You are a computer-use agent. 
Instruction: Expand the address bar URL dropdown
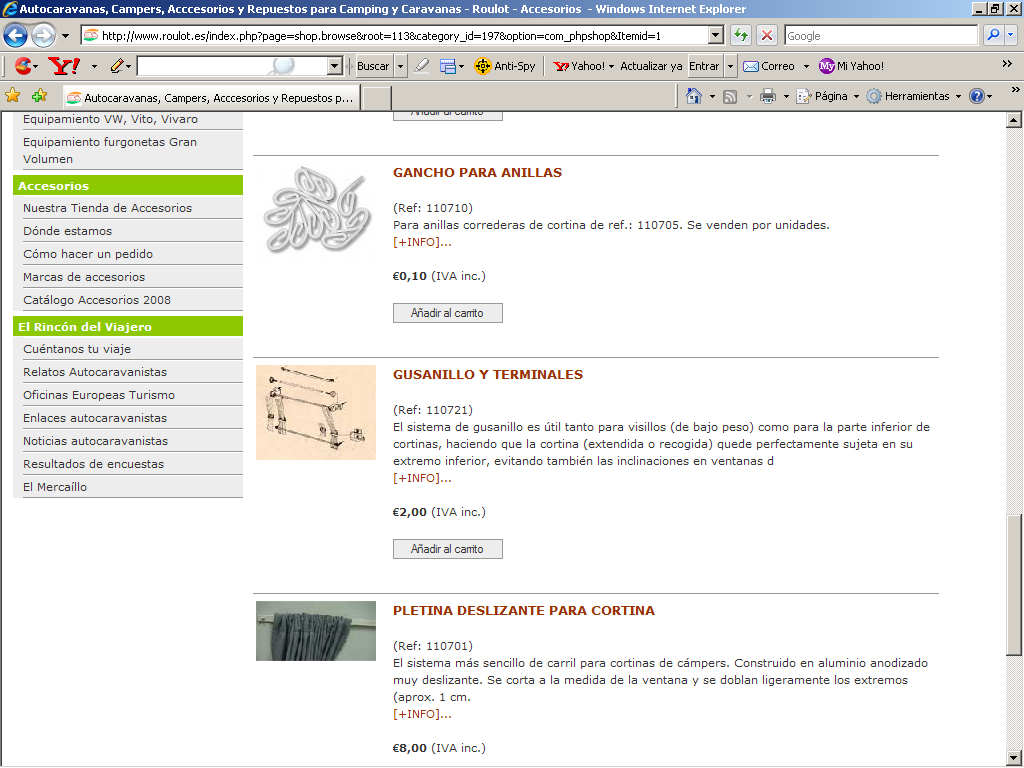click(x=715, y=36)
